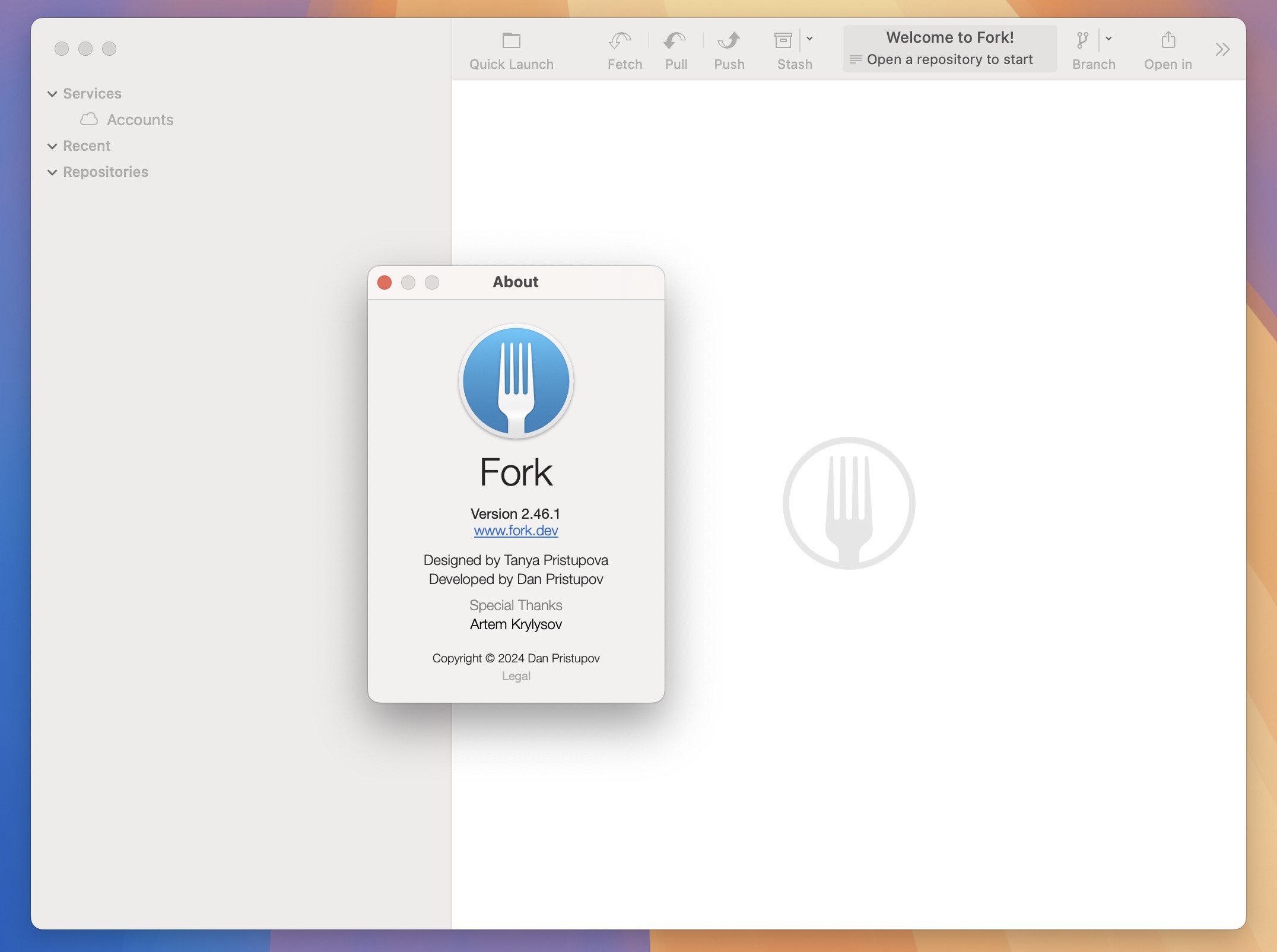This screenshot has width=1277, height=952.
Task: Click 'Designed by Tanya Pristupova' text
Action: pos(516,560)
